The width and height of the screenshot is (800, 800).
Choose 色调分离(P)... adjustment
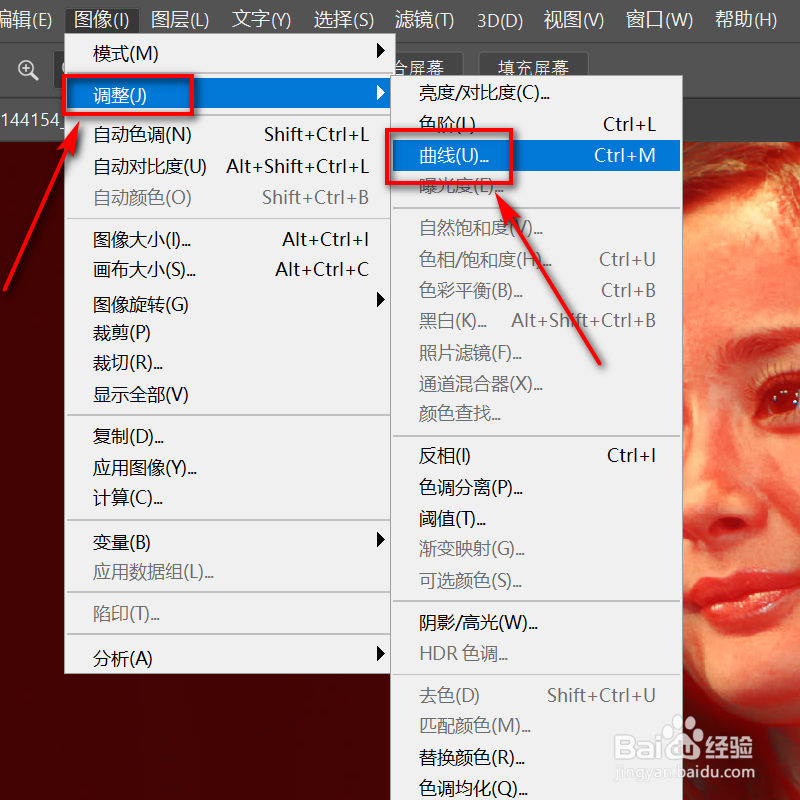537,487
